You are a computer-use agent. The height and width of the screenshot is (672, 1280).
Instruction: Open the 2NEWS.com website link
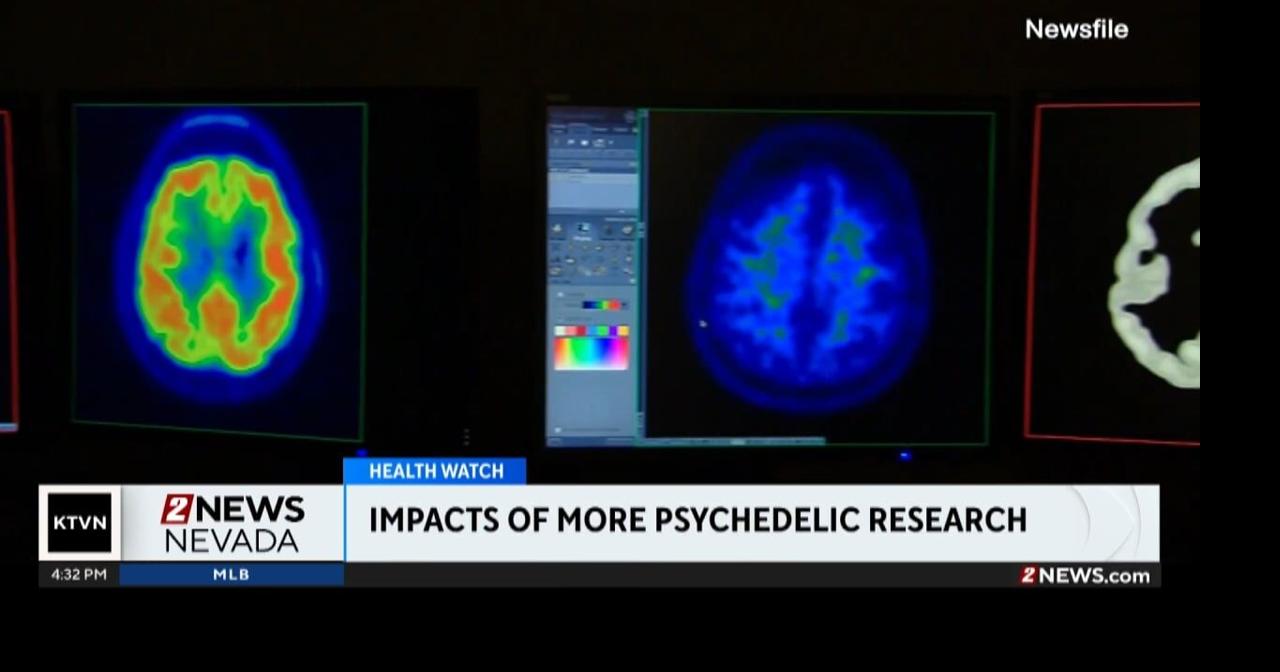pos(1086,575)
